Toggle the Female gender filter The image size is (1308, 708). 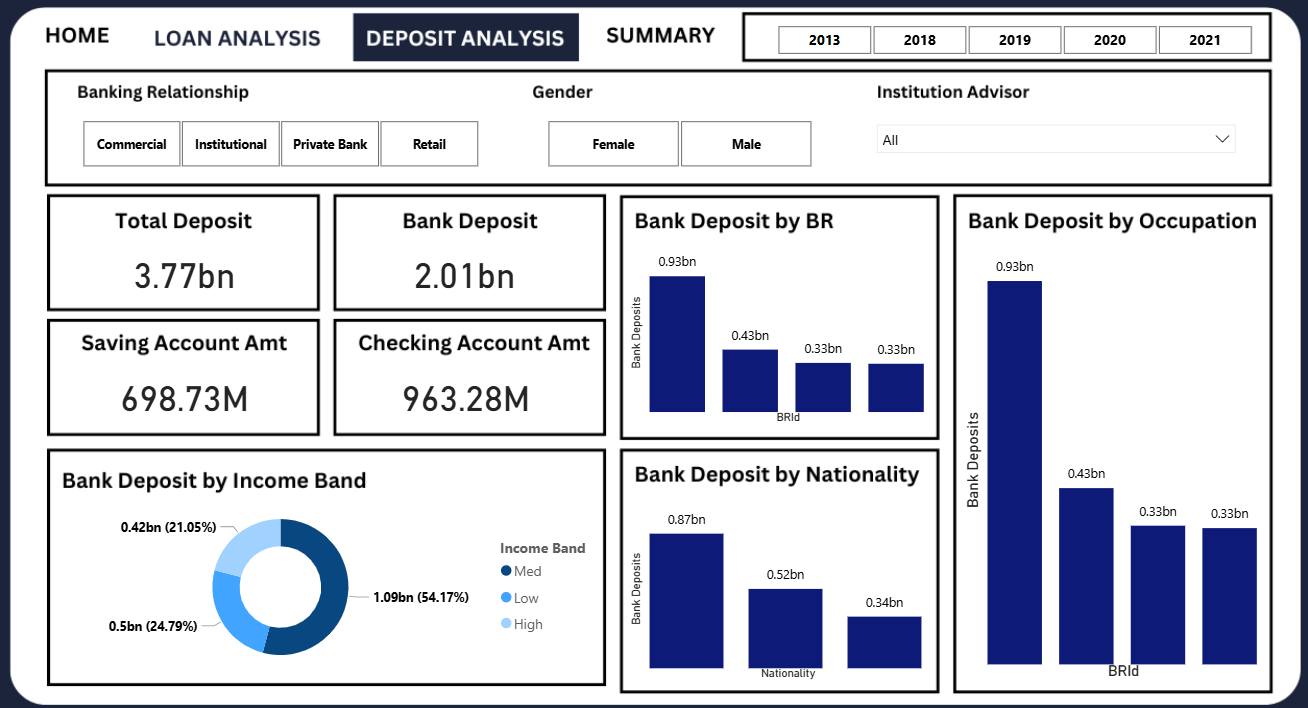pyautogui.click(x=613, y=144)
